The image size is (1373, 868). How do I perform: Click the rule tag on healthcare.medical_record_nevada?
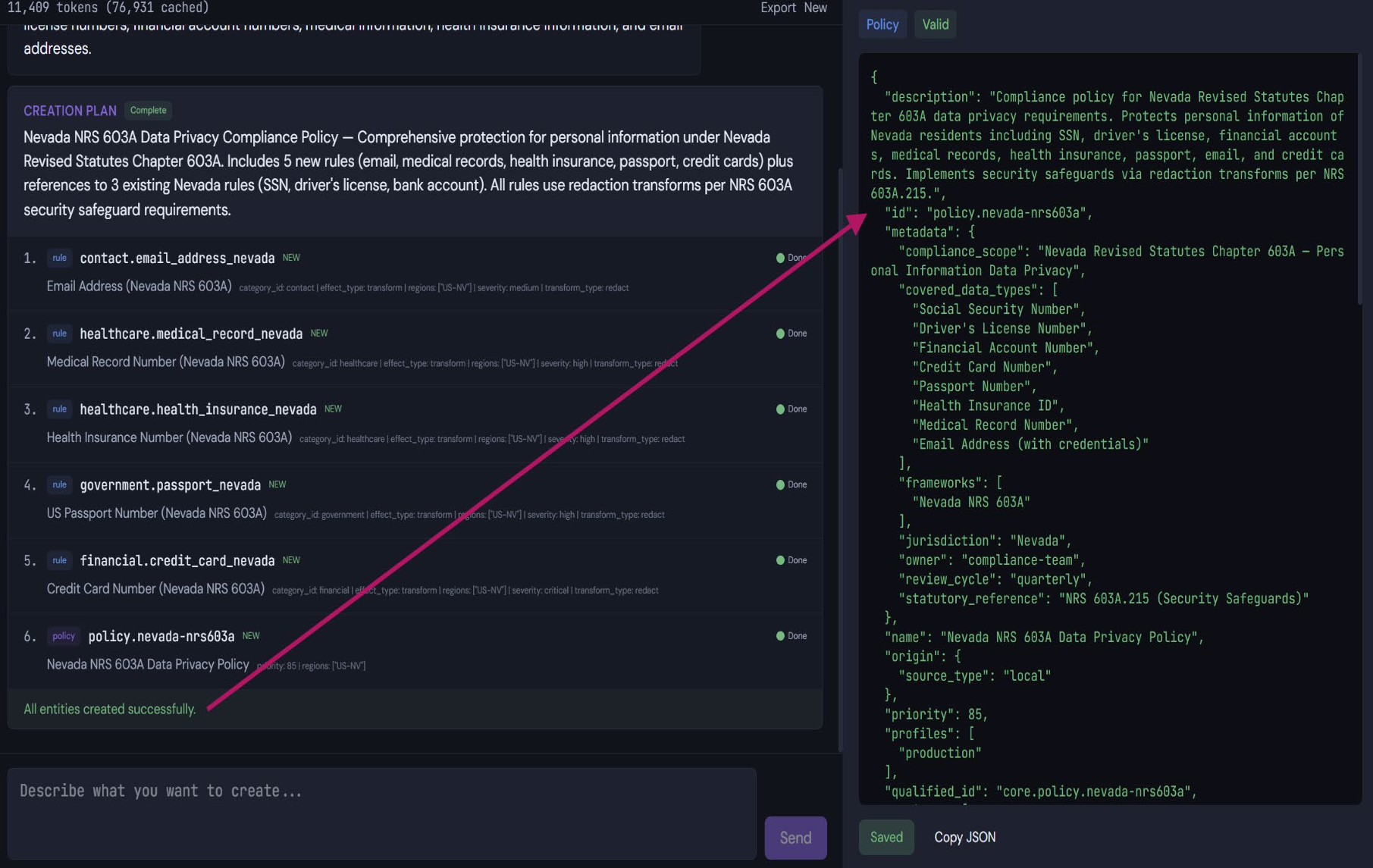(59, 334)
